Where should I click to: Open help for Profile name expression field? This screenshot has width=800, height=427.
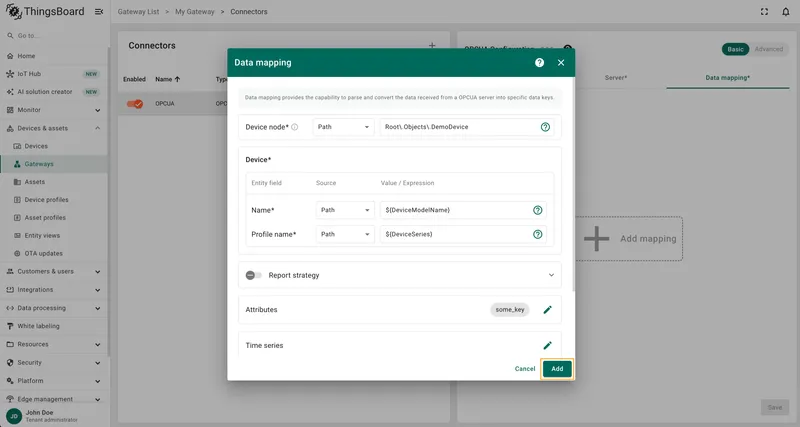(x=537, y=234)
